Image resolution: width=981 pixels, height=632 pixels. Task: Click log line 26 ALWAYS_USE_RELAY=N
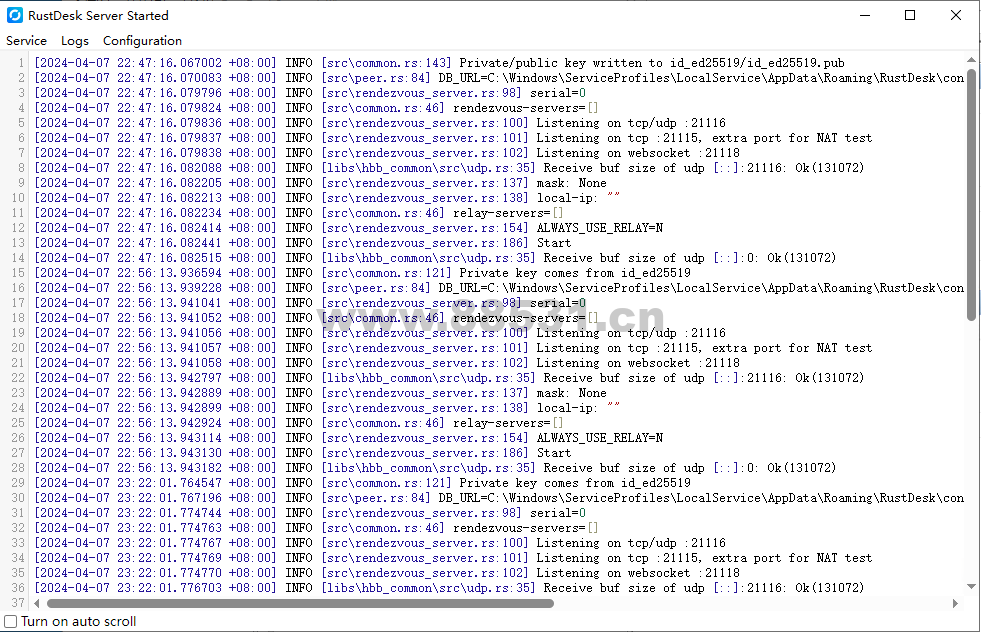click(x=348, y=438)
